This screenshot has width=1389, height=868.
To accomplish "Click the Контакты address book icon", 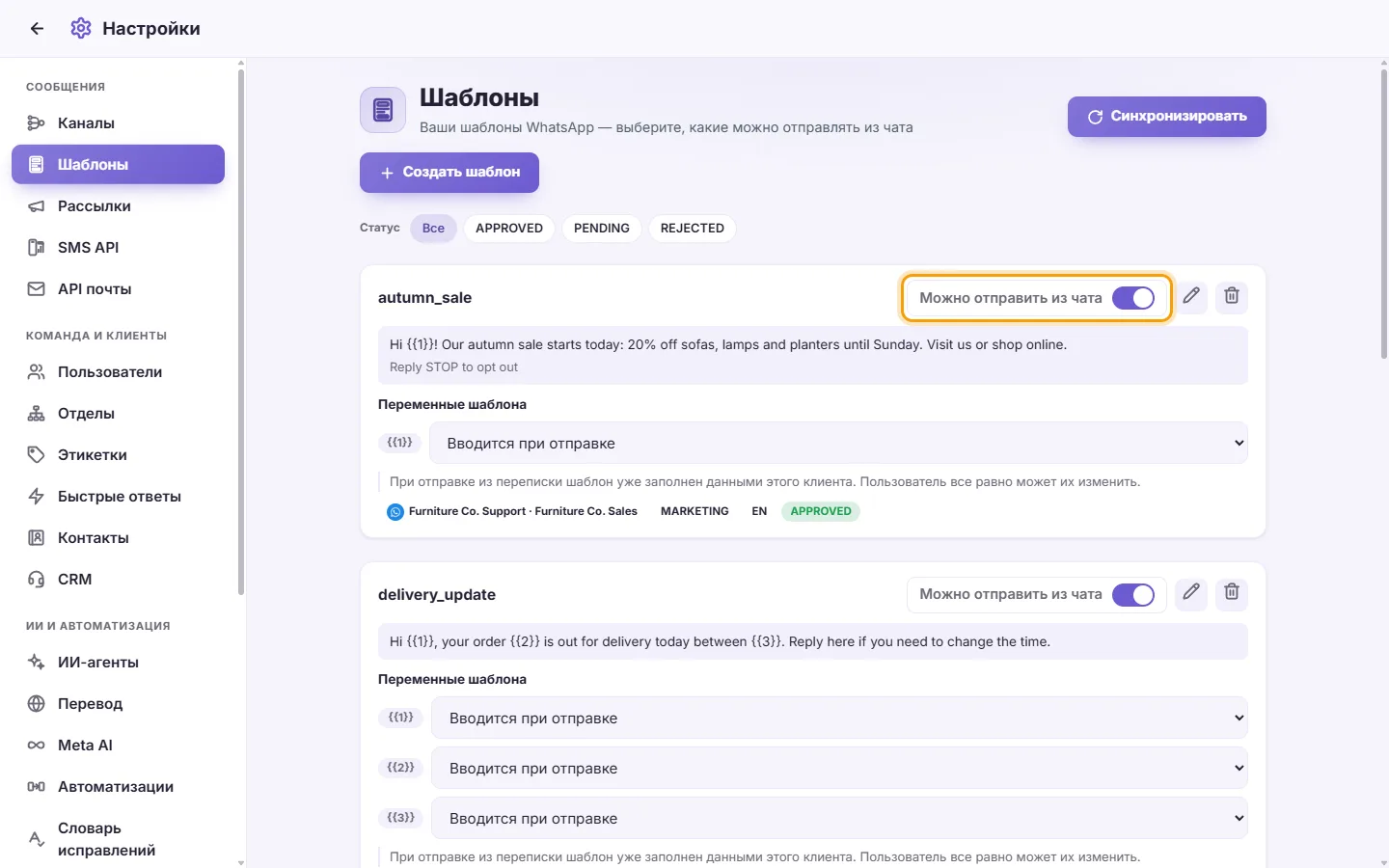I will [36, 538].
